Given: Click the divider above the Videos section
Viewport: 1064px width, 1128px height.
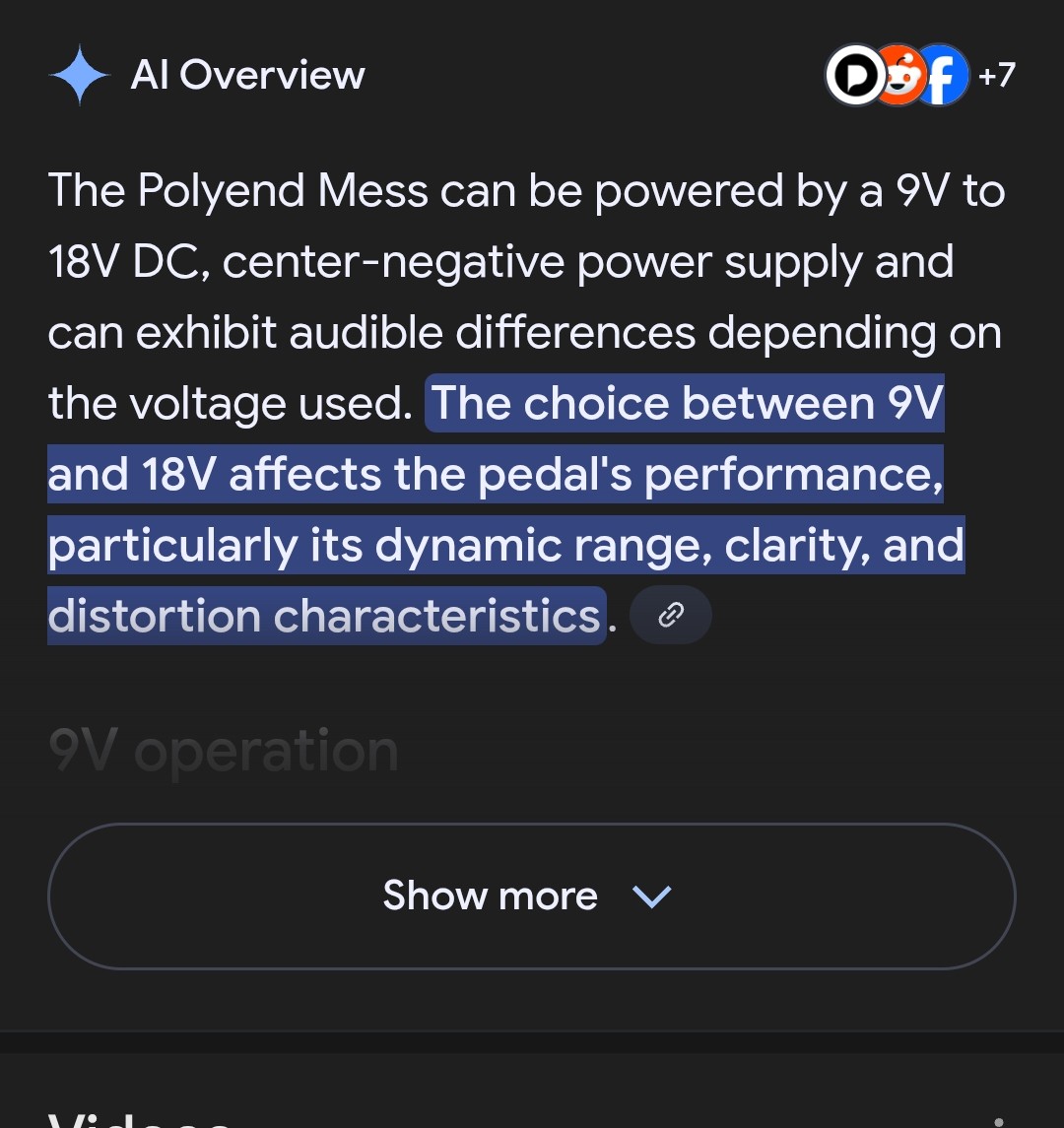Looking at the screenshot, I should click(x=532, y=1040).
